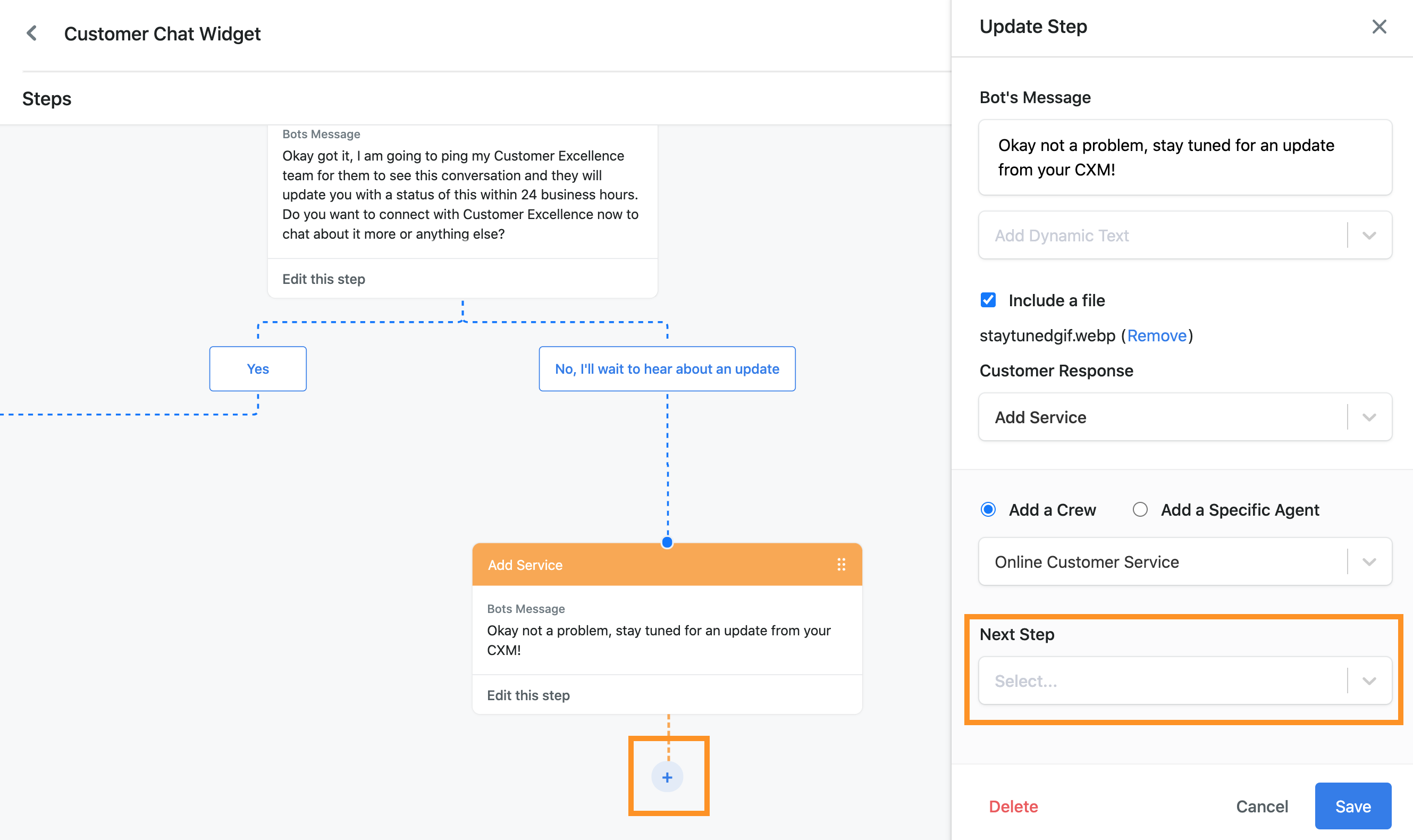Uncheck the Include a file checkbox
The width and height of the screenshot is (1413, 840).
(988, 300)
